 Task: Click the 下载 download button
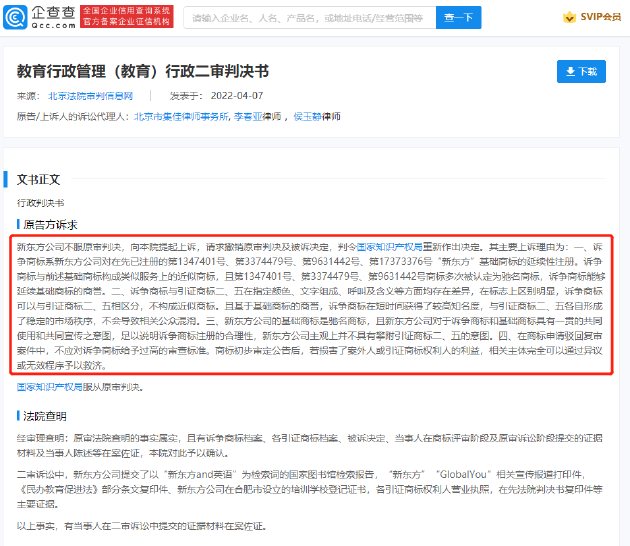point(581,72)
